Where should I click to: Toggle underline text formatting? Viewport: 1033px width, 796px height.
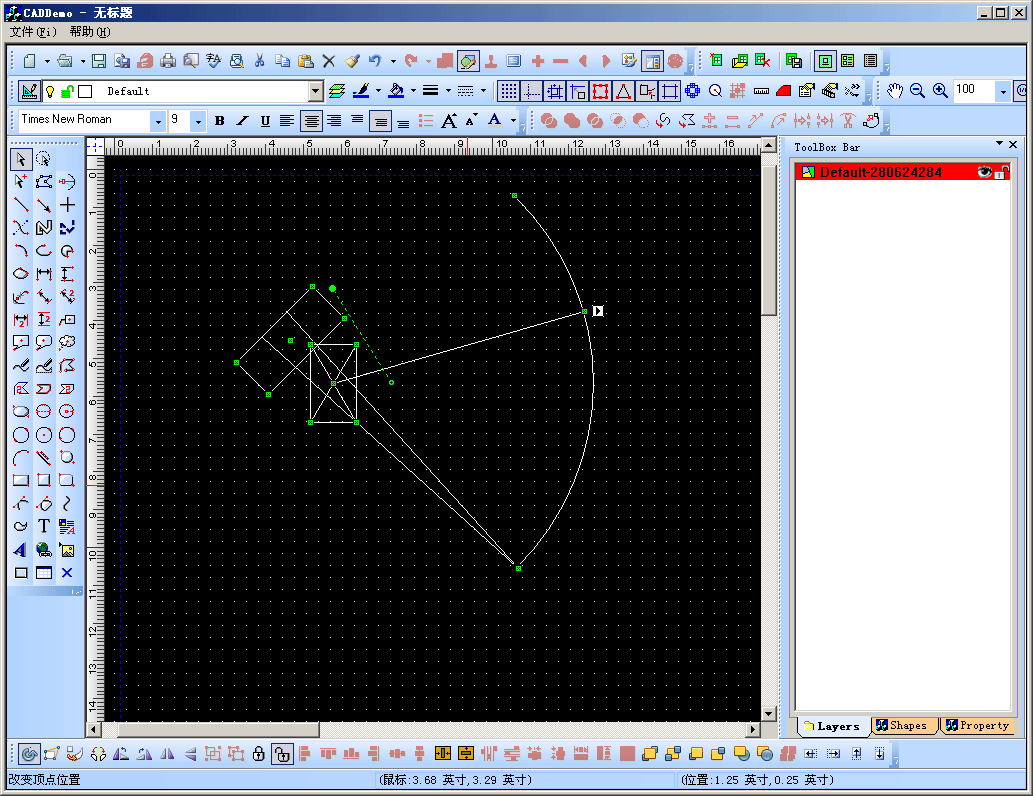click(x=265, y=121)
